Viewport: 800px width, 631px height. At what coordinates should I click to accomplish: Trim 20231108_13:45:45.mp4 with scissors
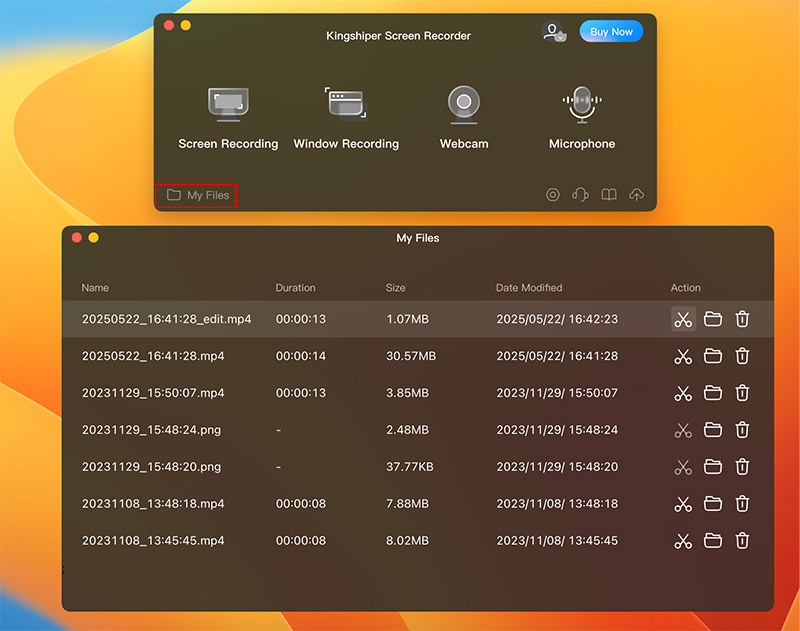[x=683, y=541]
